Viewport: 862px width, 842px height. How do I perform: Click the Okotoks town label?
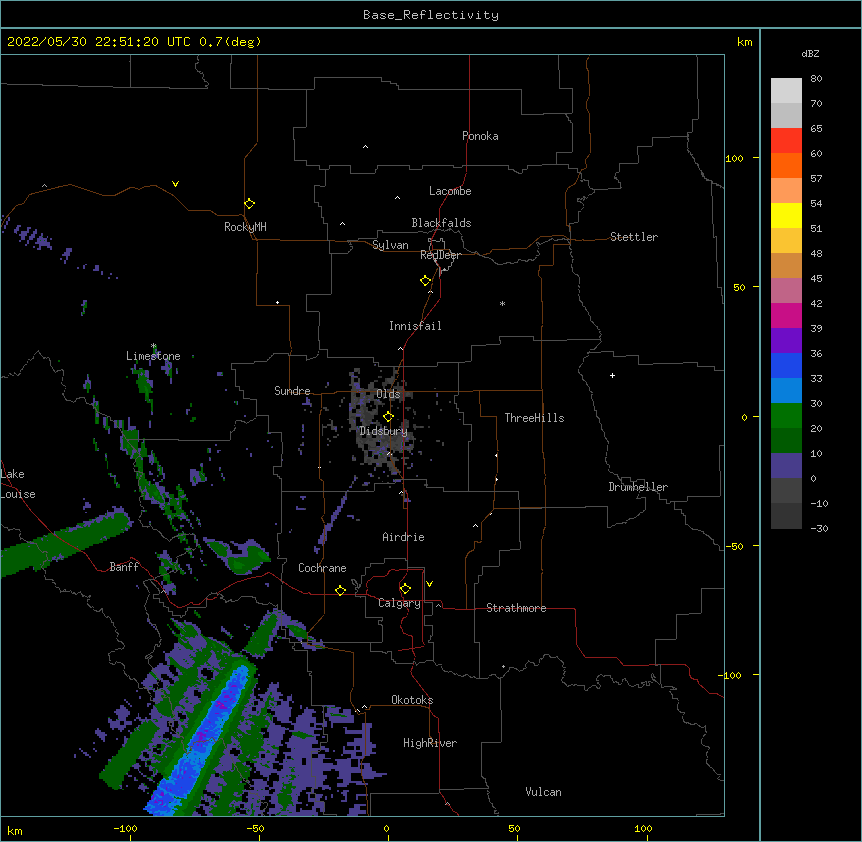coord(412,700)
